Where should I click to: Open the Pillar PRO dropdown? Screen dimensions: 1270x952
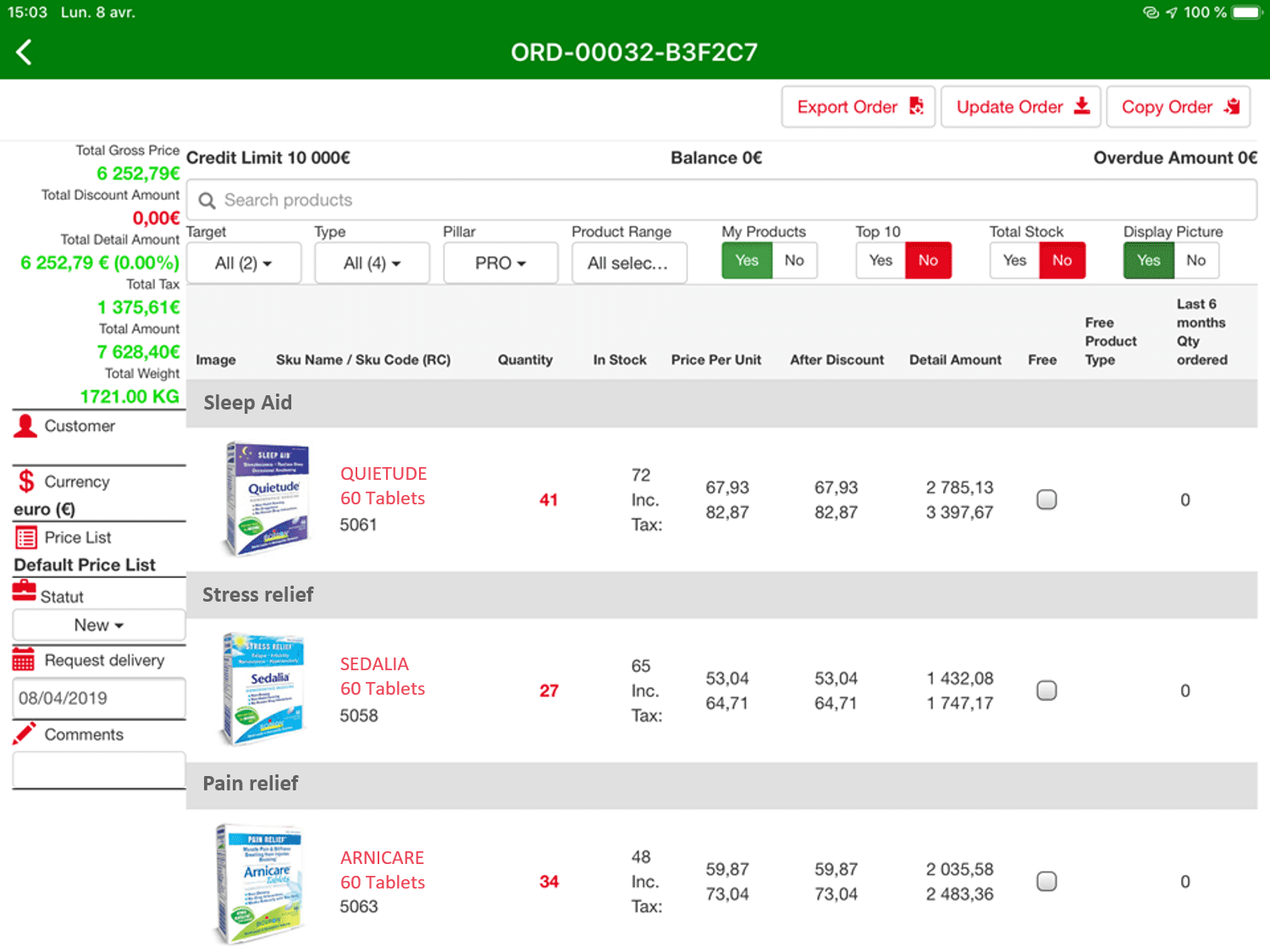pyautogui.click(x=500, y=263)
